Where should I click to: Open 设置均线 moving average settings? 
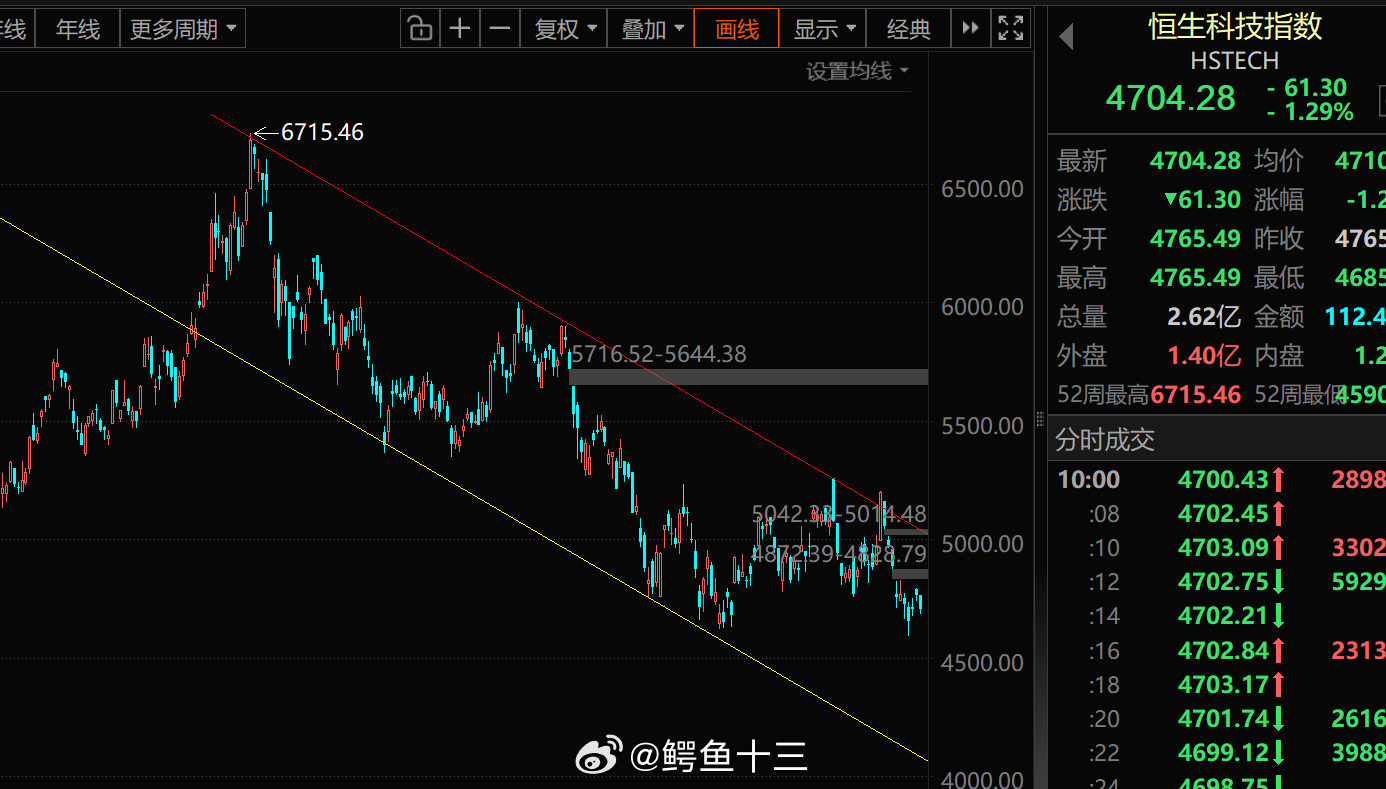pos(858,71)
